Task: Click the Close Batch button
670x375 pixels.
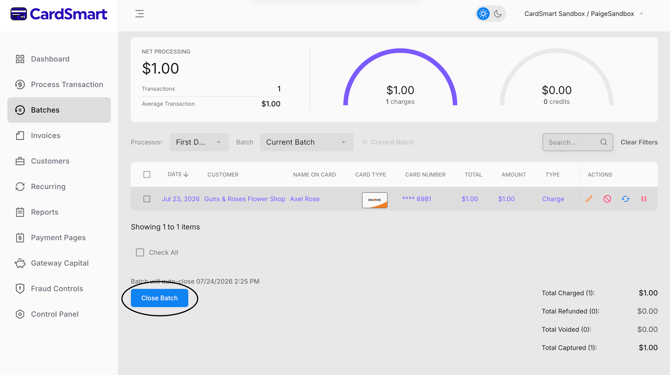Action: [x=159, y=298]
